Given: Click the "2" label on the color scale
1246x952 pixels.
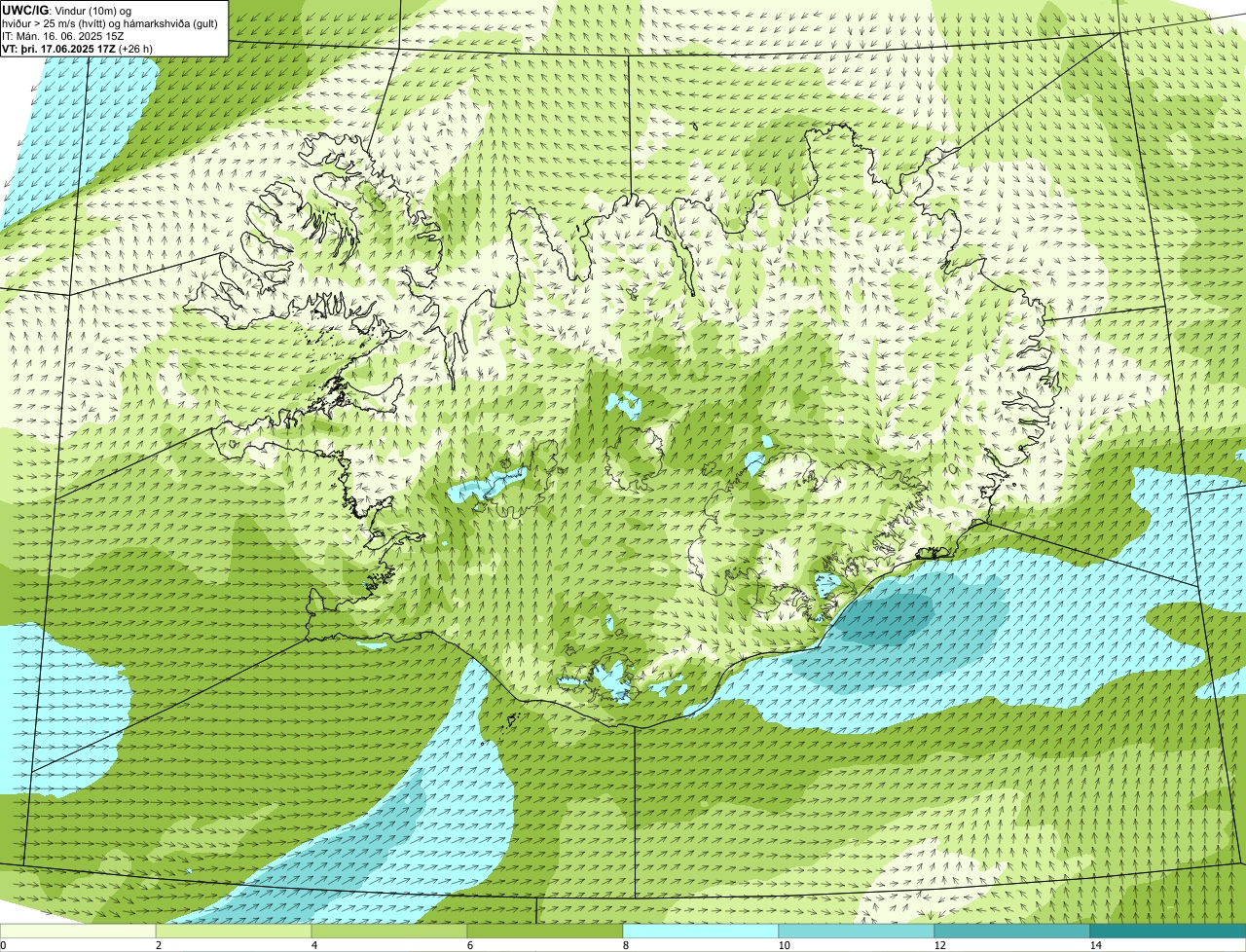Looking at the screenshot, I should tap(159, 945).
